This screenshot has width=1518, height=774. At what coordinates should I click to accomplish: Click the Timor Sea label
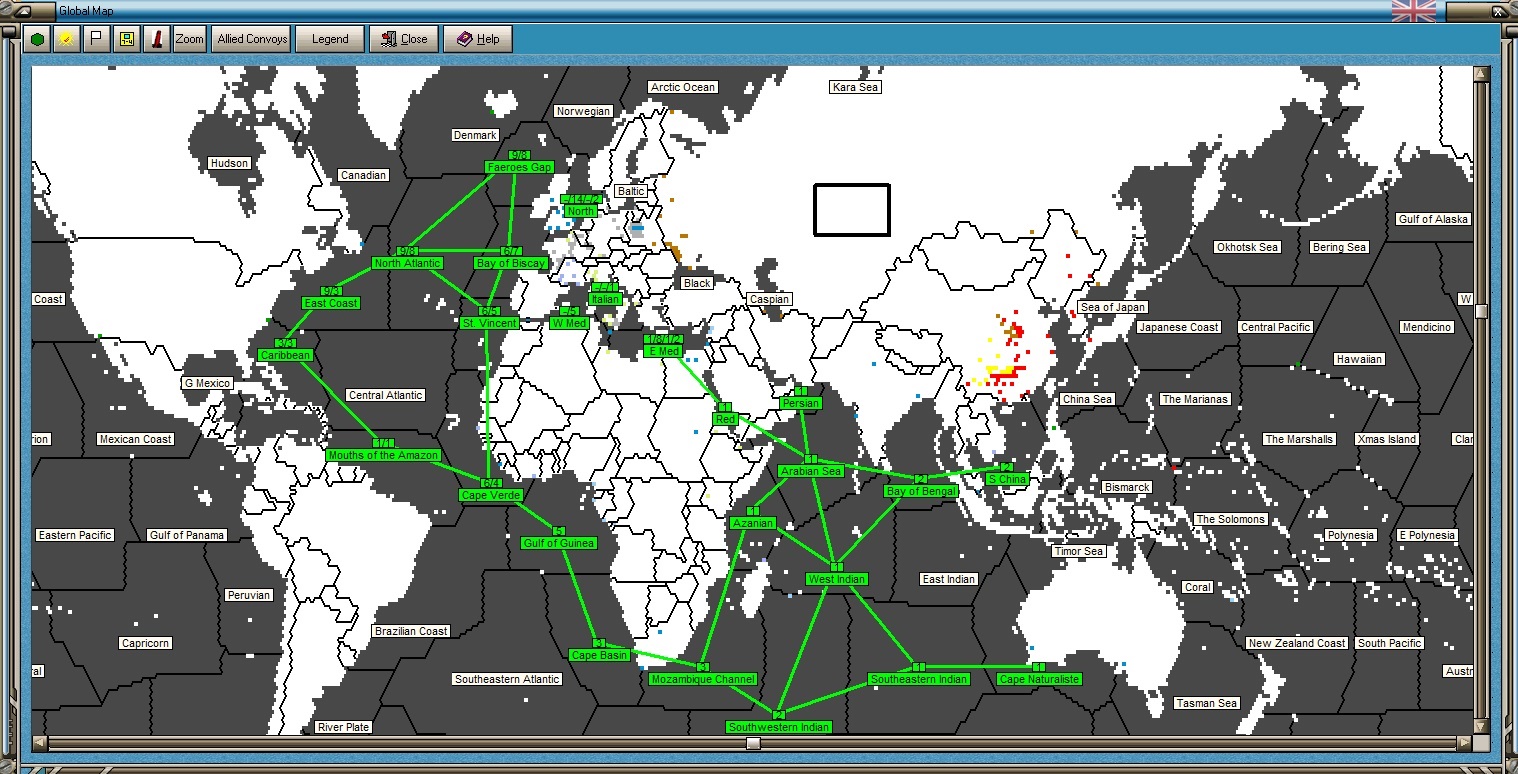tap(1079, 551)
